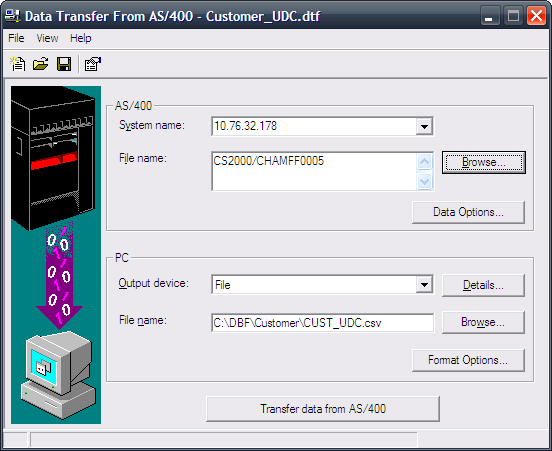Open output device Details
Viewport: 552px width, 451px height.
(483, 285)
